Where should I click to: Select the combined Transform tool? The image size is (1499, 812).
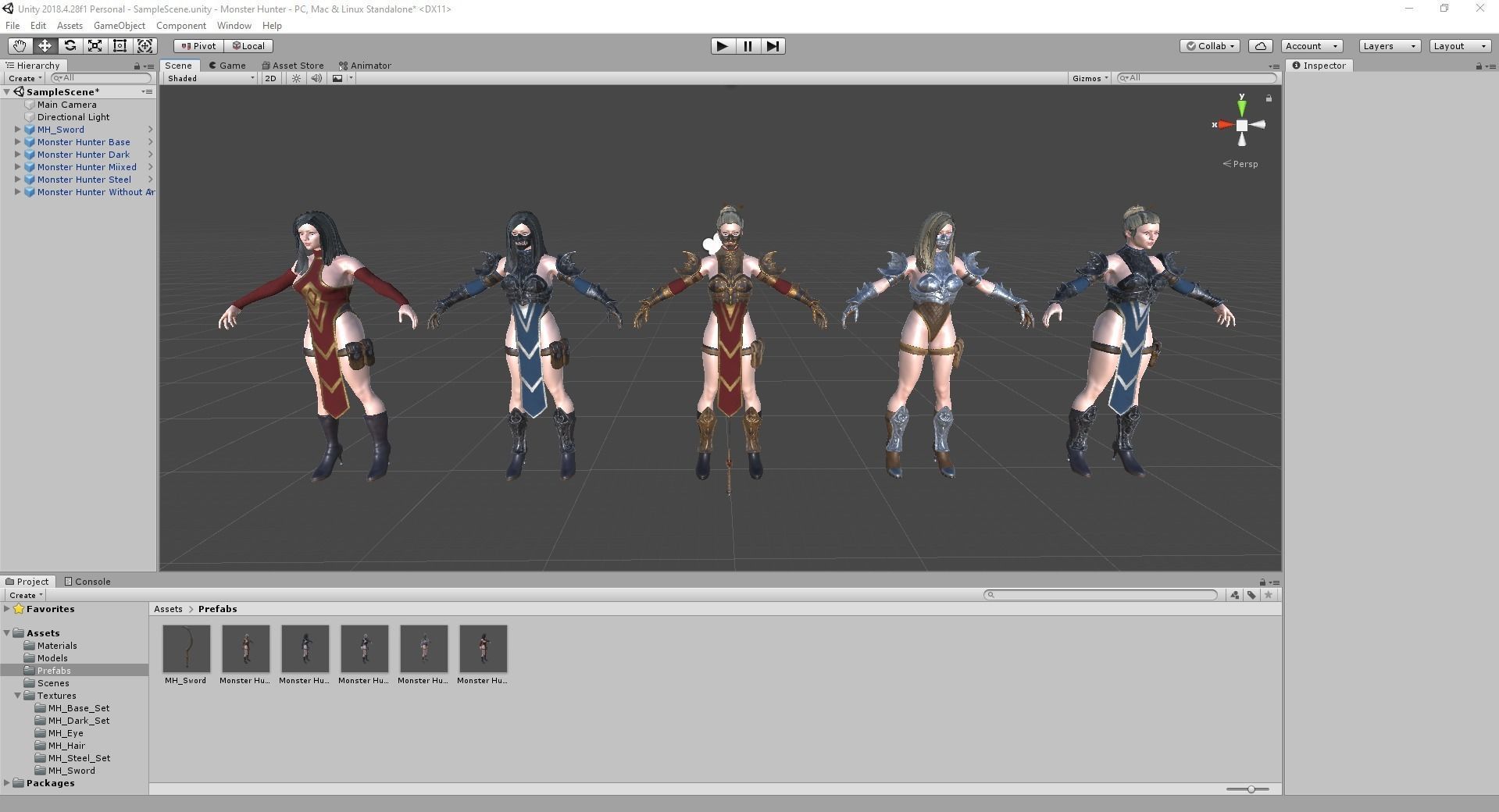145,46
